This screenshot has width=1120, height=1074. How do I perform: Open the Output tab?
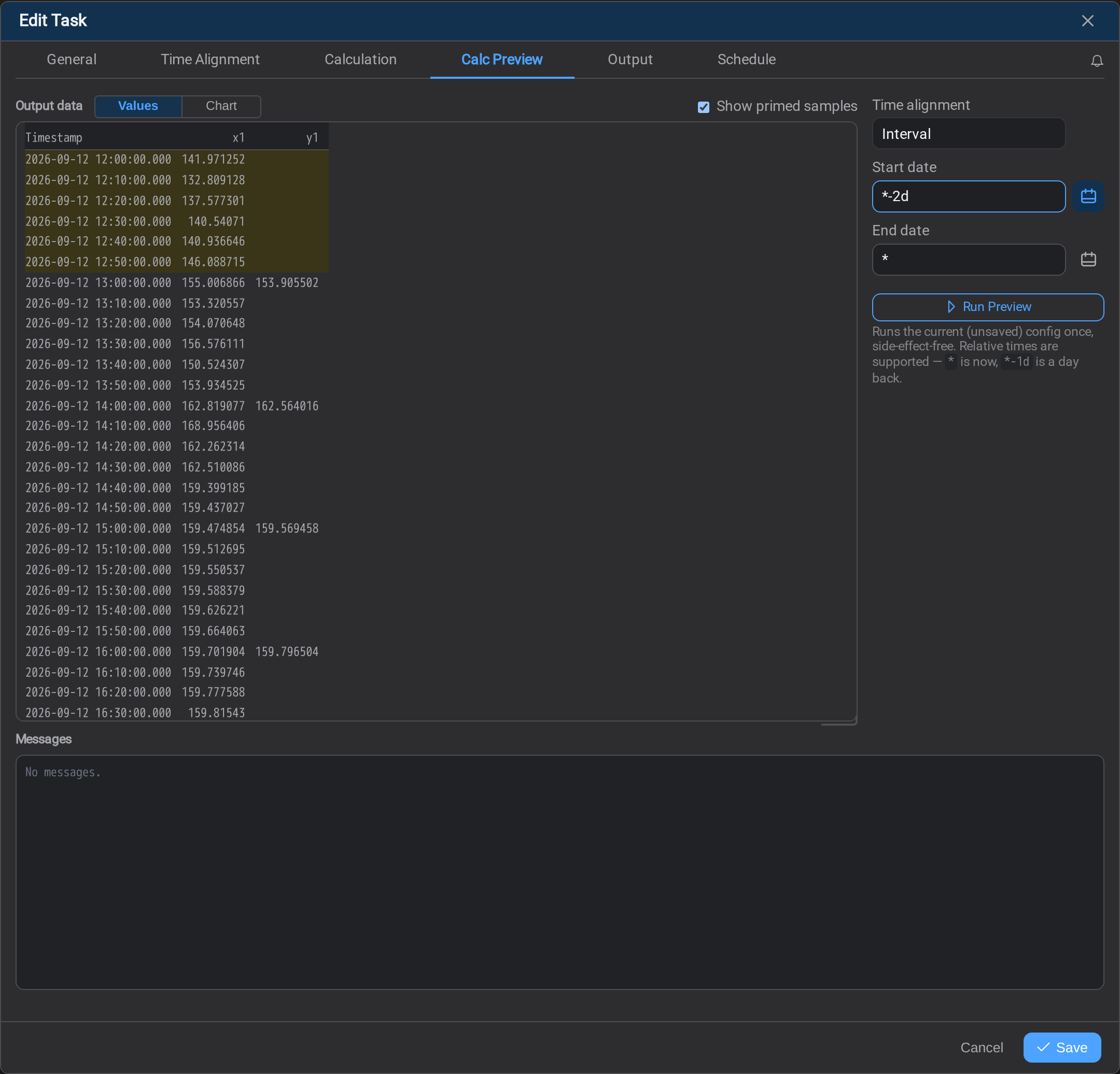point(629,60)
